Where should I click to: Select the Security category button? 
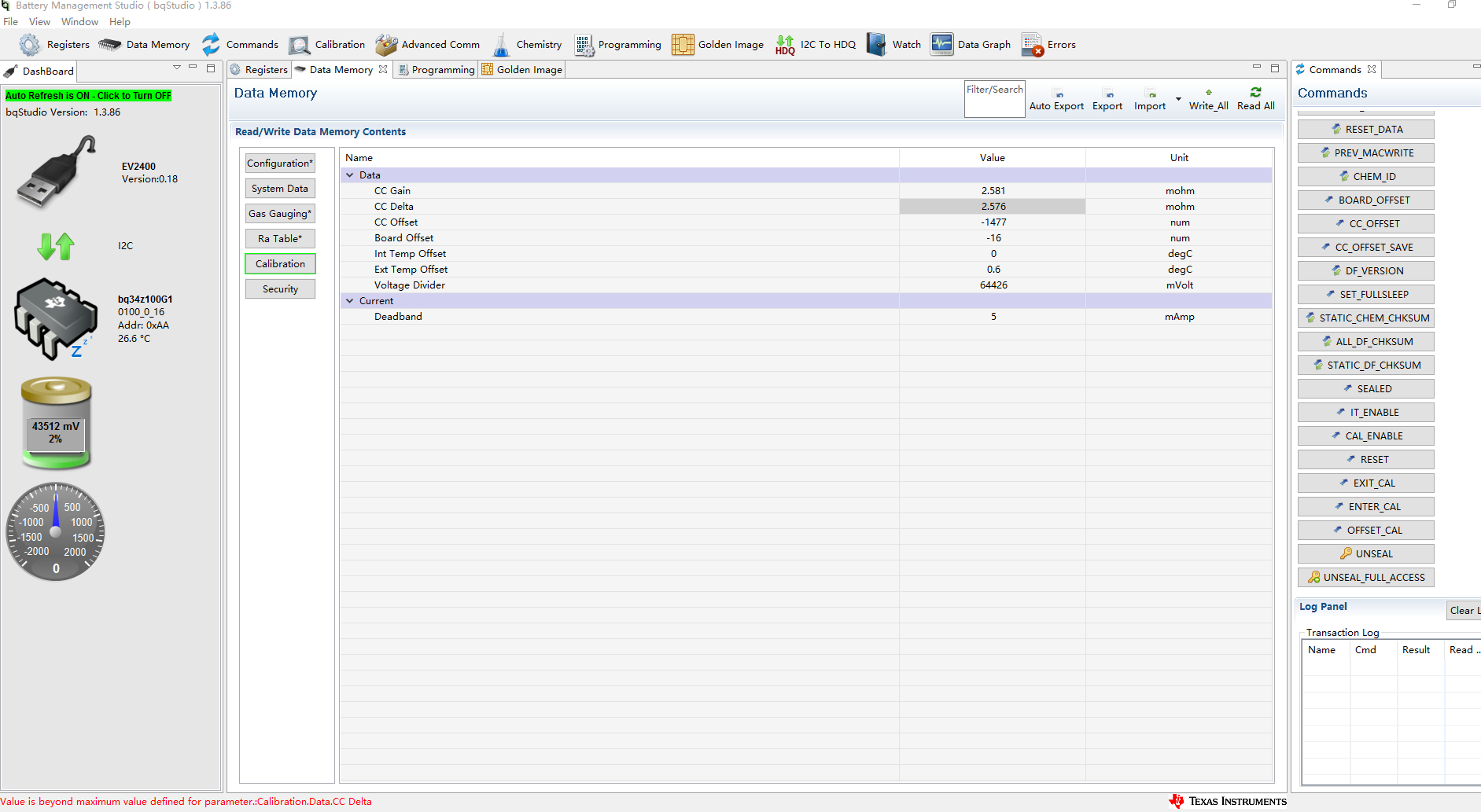point(280,289)
